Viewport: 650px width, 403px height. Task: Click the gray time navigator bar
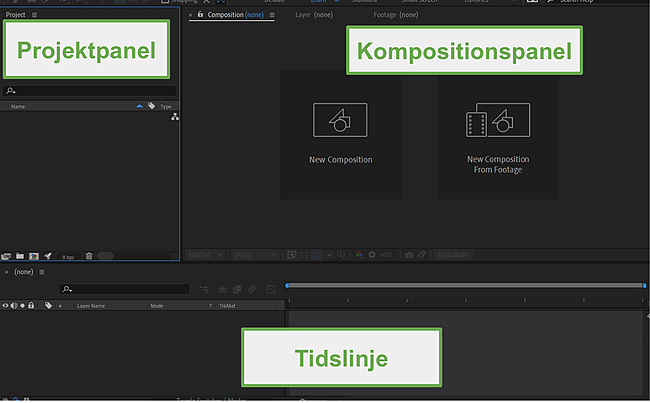pyautogui.click(x=466, y=286)
